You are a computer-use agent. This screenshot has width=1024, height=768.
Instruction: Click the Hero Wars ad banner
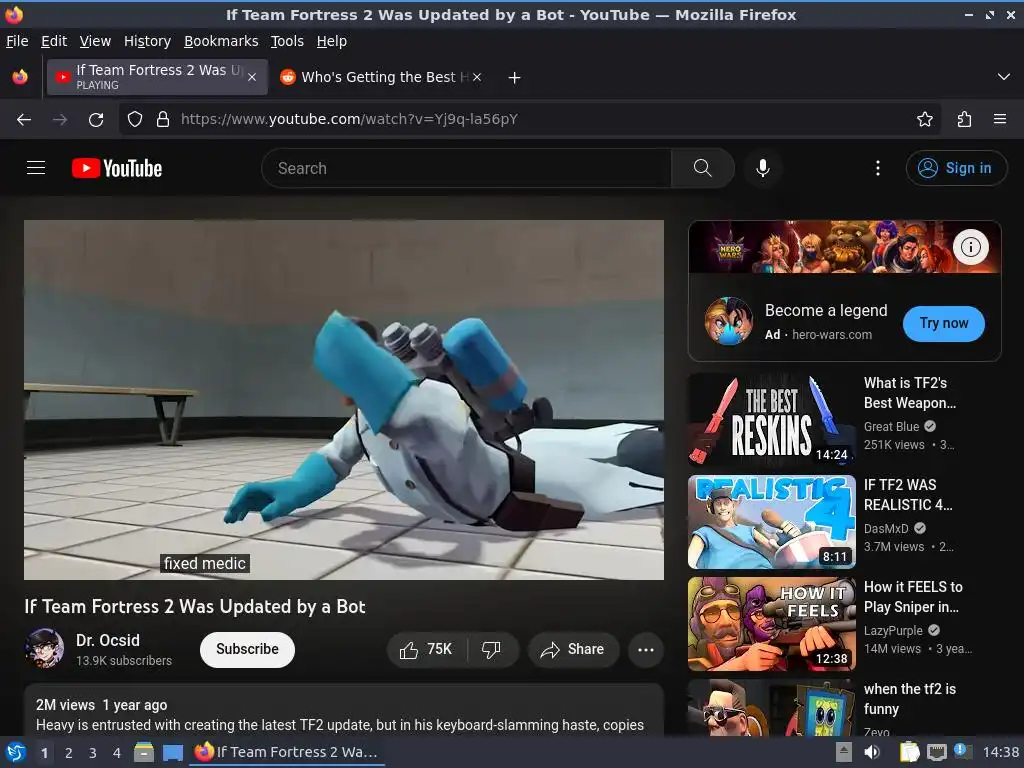844,247
